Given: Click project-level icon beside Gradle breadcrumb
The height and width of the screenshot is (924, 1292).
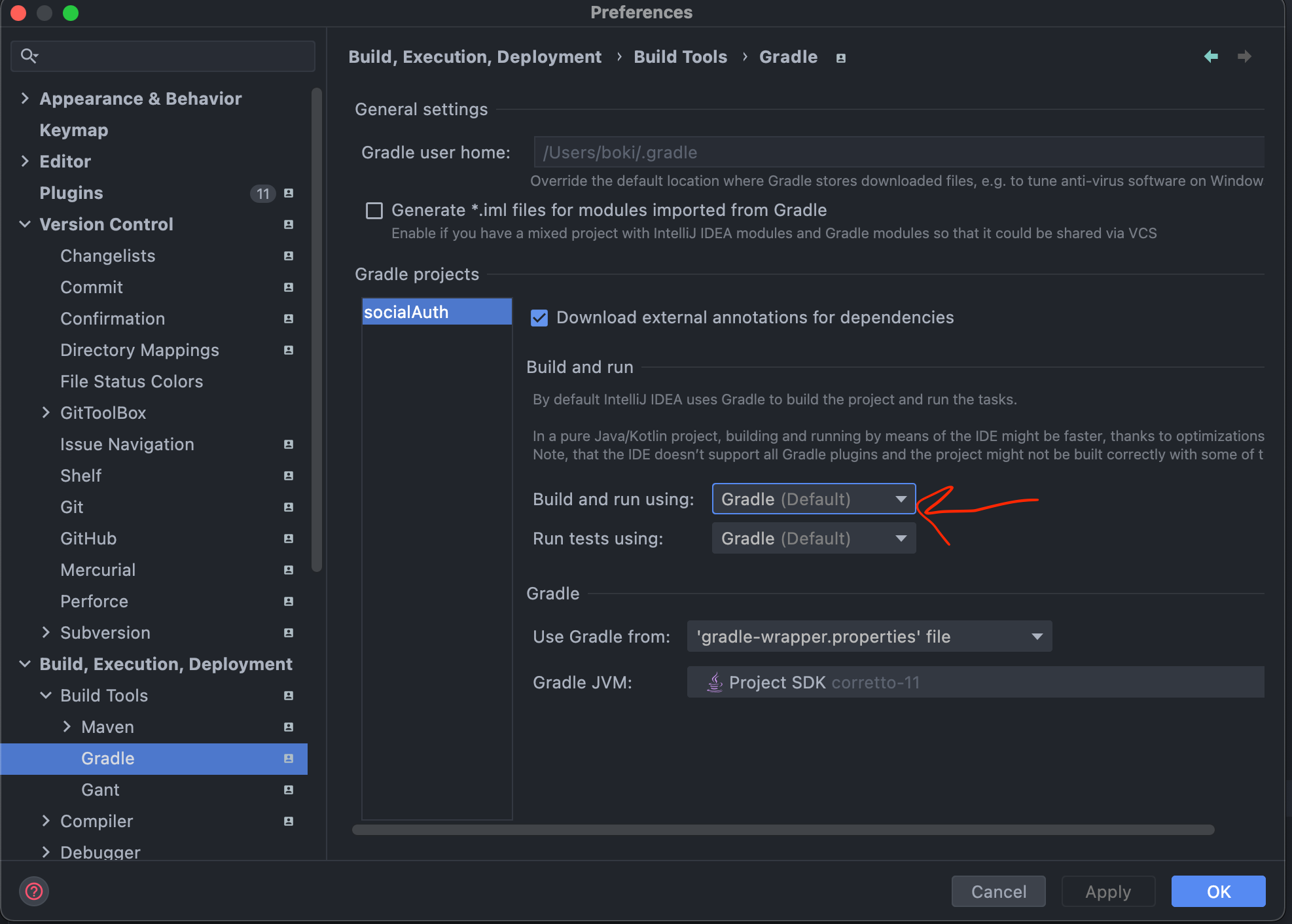Looking at the screenshot, I should pyautogui.click(x=841, y=58).
